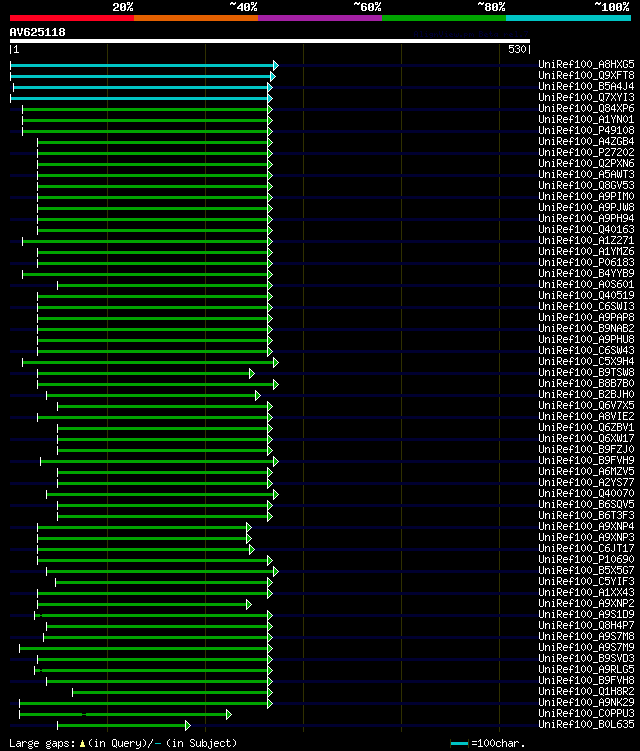Click the UniRef100_Q8H4P7 label
The image size is (640, 751).
(x=586, y=626)
